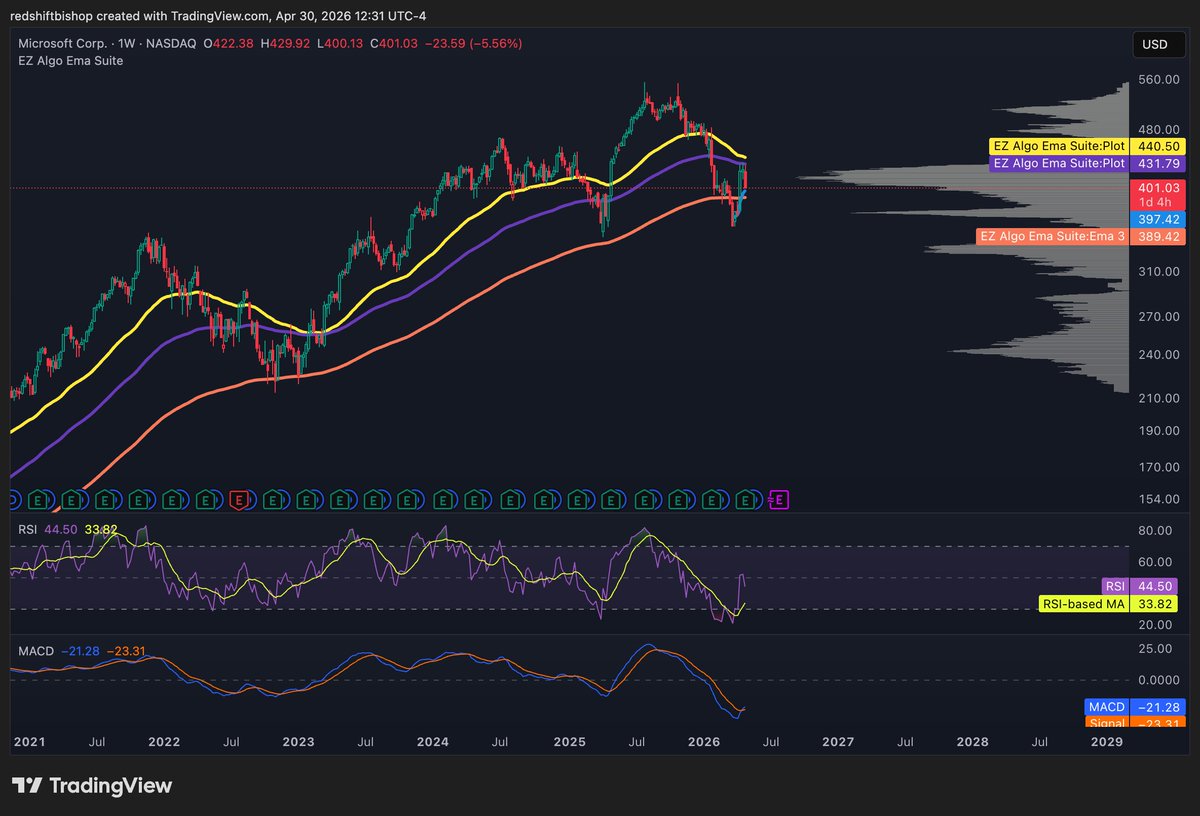1200x816 pixels.
Task: Click the 2026 time axis label
Action: [704, 742]
